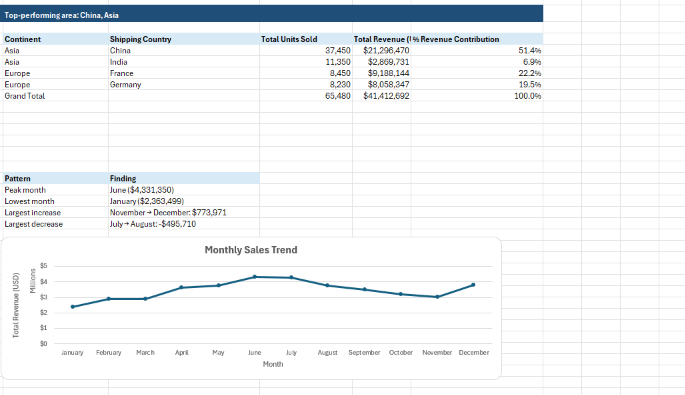Click the 6.9% contribution cell

[x=477, y=62]
